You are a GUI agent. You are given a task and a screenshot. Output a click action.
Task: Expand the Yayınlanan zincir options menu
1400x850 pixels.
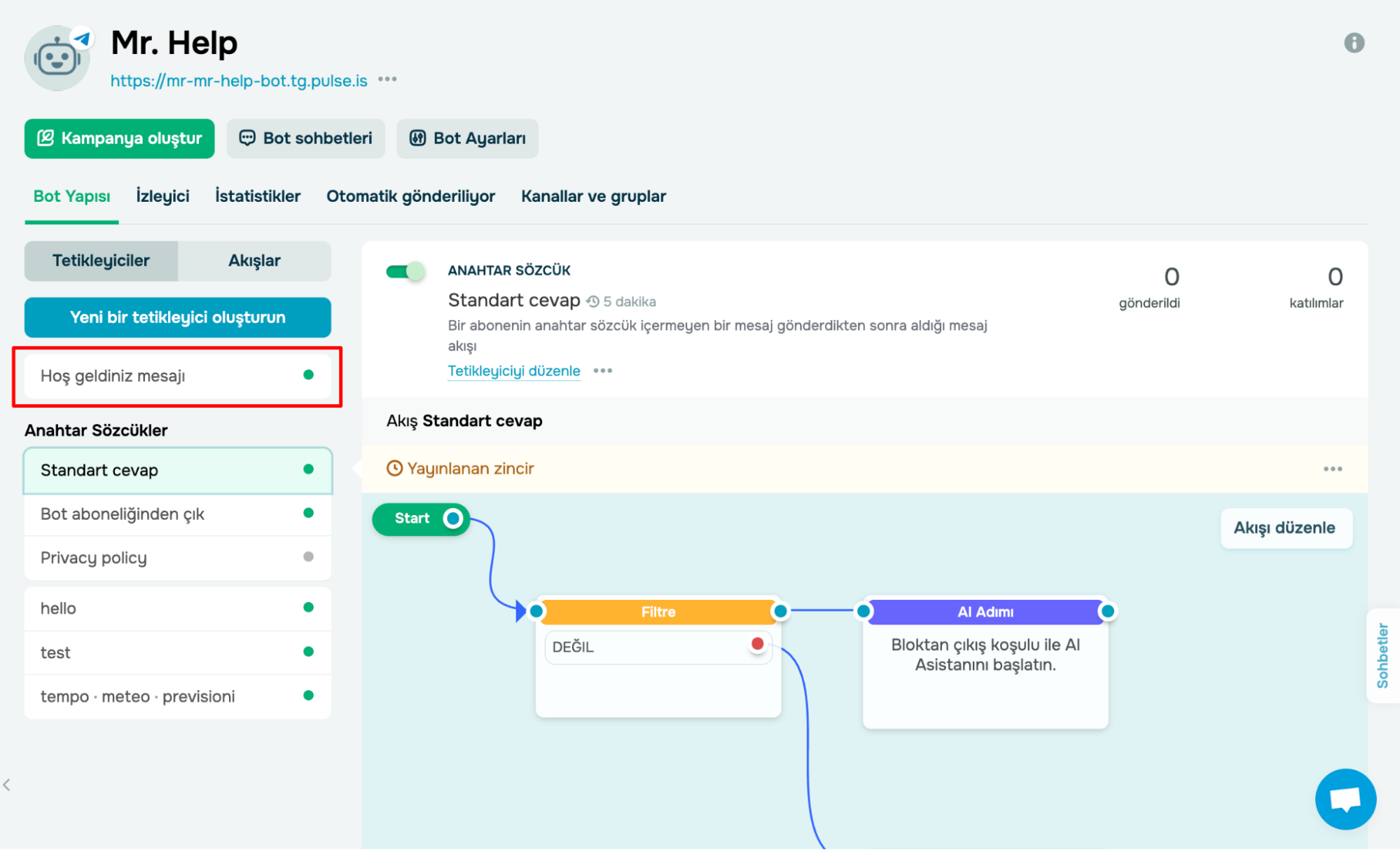[x=1332, y=469]
